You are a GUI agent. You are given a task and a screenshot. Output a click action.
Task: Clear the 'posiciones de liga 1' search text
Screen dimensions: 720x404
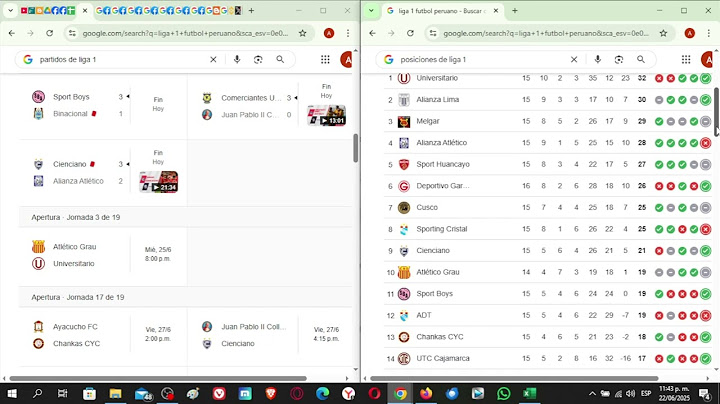(574, 59)
